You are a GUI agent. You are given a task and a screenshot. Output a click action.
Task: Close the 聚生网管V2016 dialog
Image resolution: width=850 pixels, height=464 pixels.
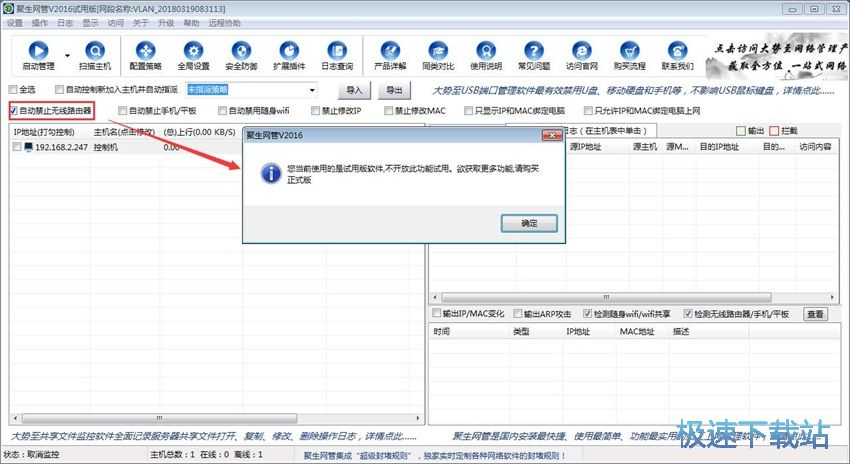click(x=552, y=135)
